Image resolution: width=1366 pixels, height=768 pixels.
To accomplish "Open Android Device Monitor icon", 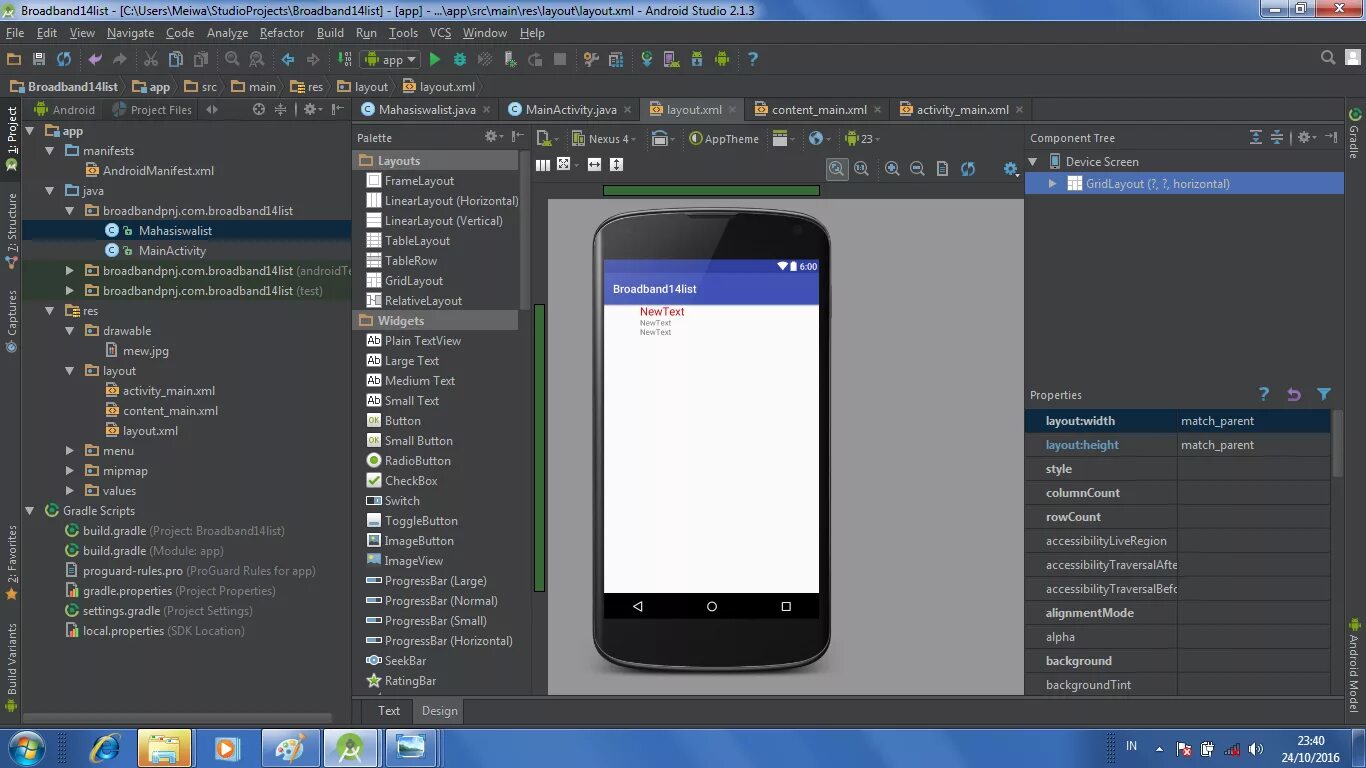I will [722, 59].
